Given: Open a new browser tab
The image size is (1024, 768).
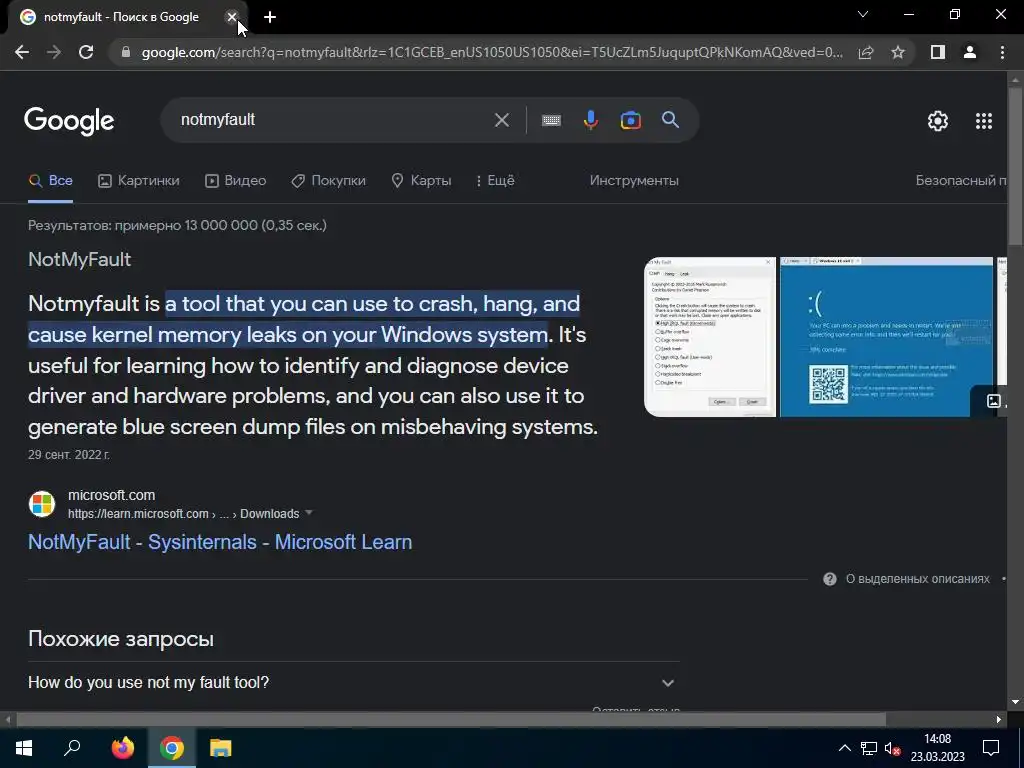Looking at the screenshot, I should click(270, 17).
